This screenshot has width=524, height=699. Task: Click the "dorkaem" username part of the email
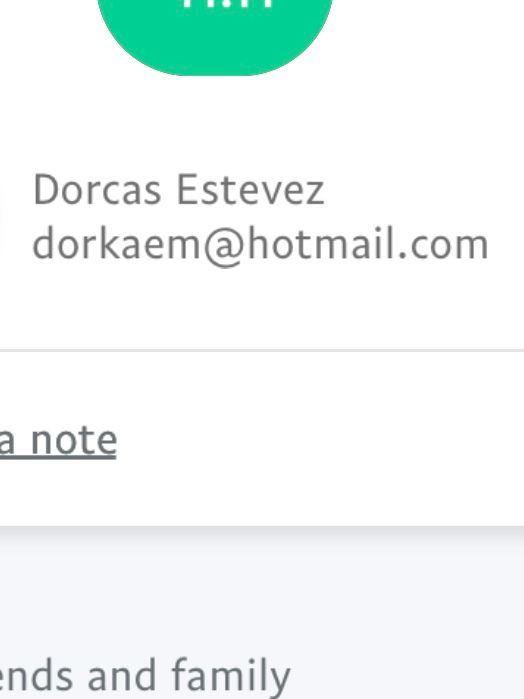point(117,244)
